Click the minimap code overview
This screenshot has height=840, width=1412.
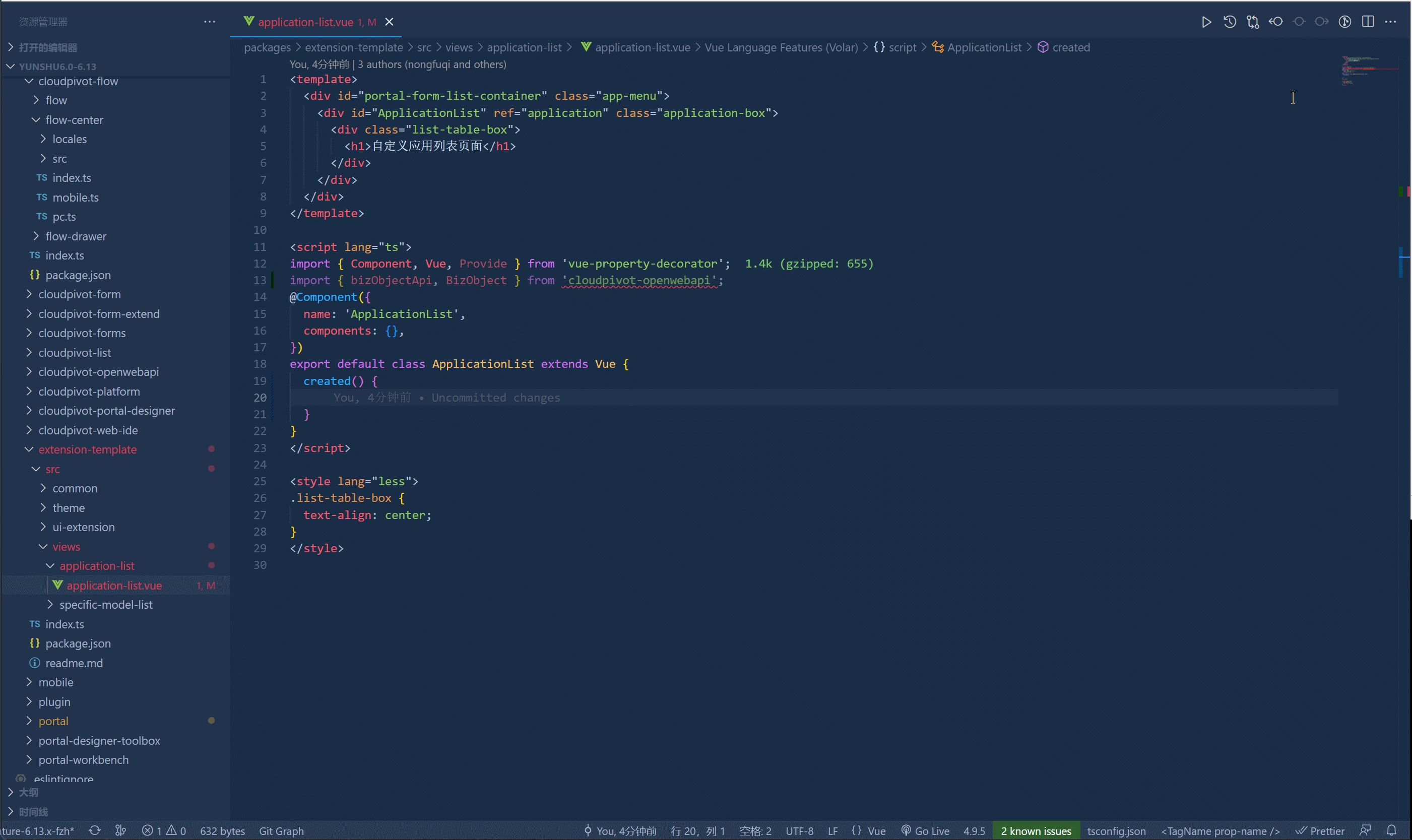point(1370,71)
